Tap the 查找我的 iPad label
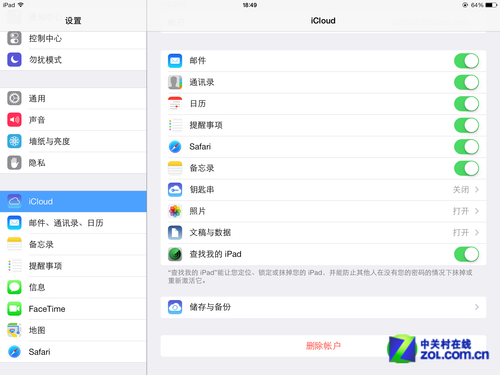This screenshot has height=375, width=500. coord(215,254)
